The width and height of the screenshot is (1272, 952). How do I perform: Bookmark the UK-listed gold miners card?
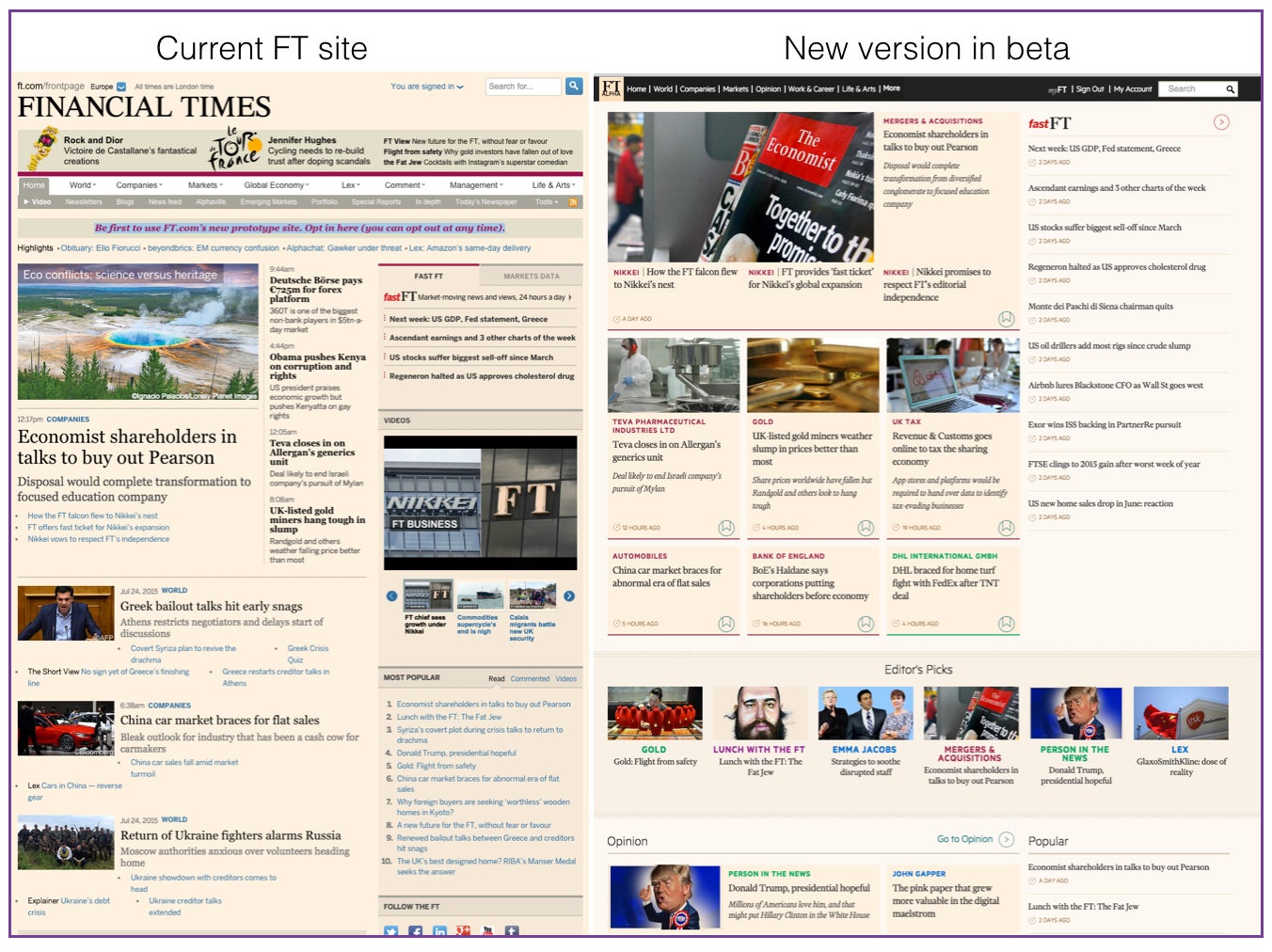(x=866, y=528)
